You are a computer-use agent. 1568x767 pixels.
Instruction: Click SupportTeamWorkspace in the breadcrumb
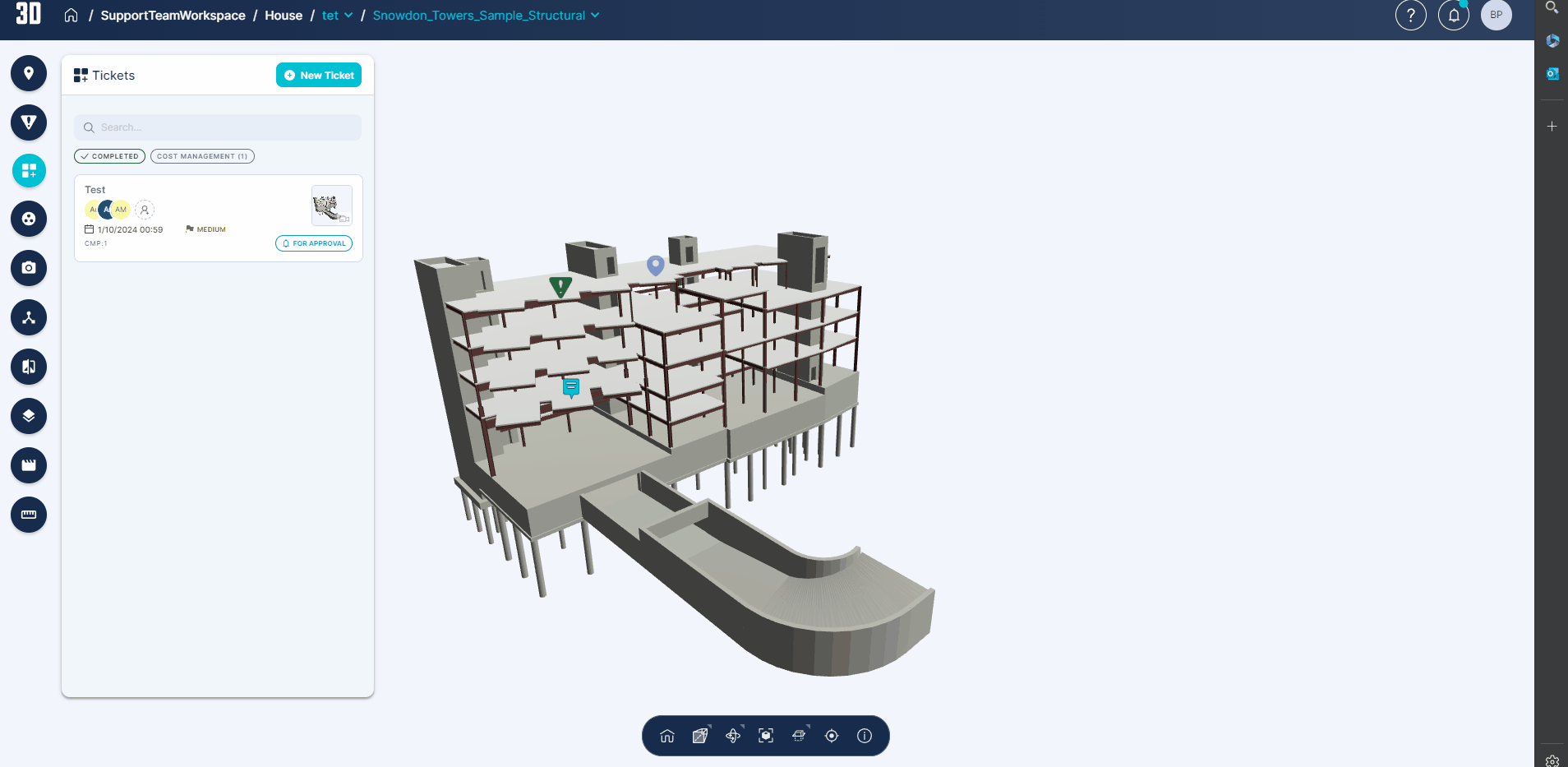click(x=173, y=15)
